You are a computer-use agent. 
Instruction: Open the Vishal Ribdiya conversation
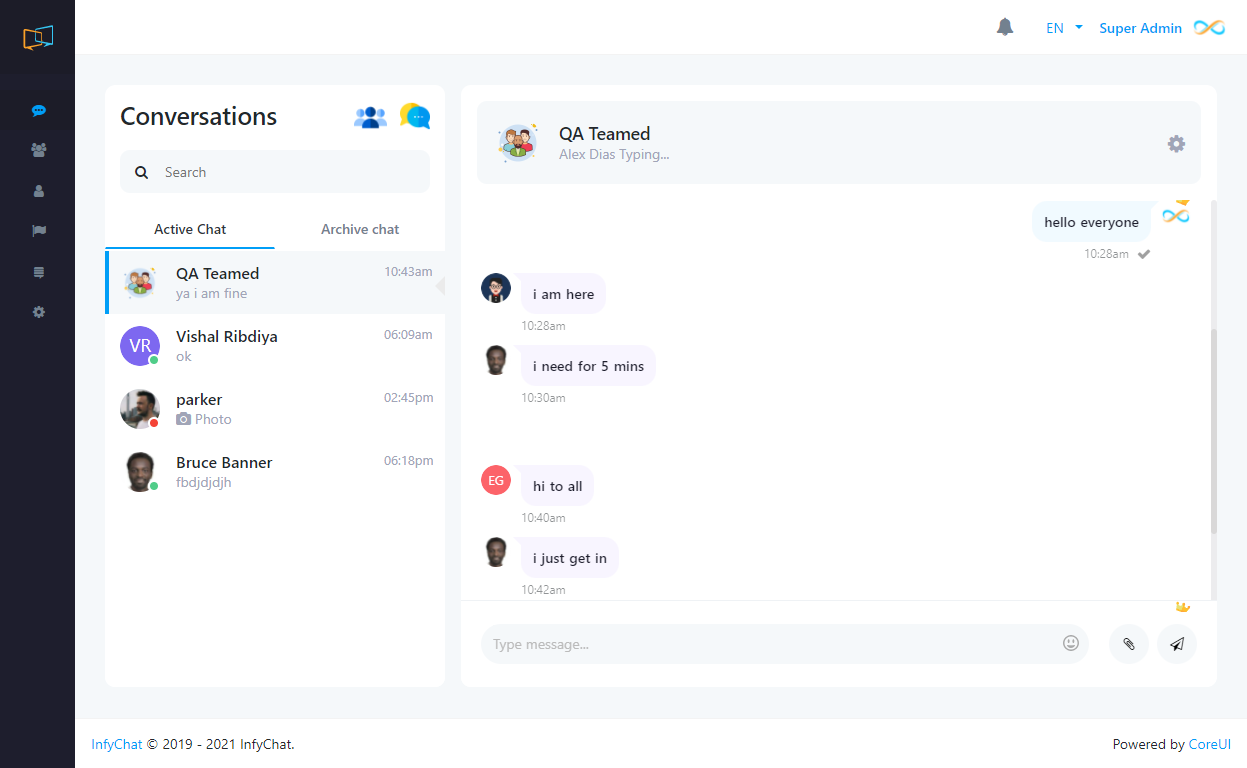tap(275, 346)
